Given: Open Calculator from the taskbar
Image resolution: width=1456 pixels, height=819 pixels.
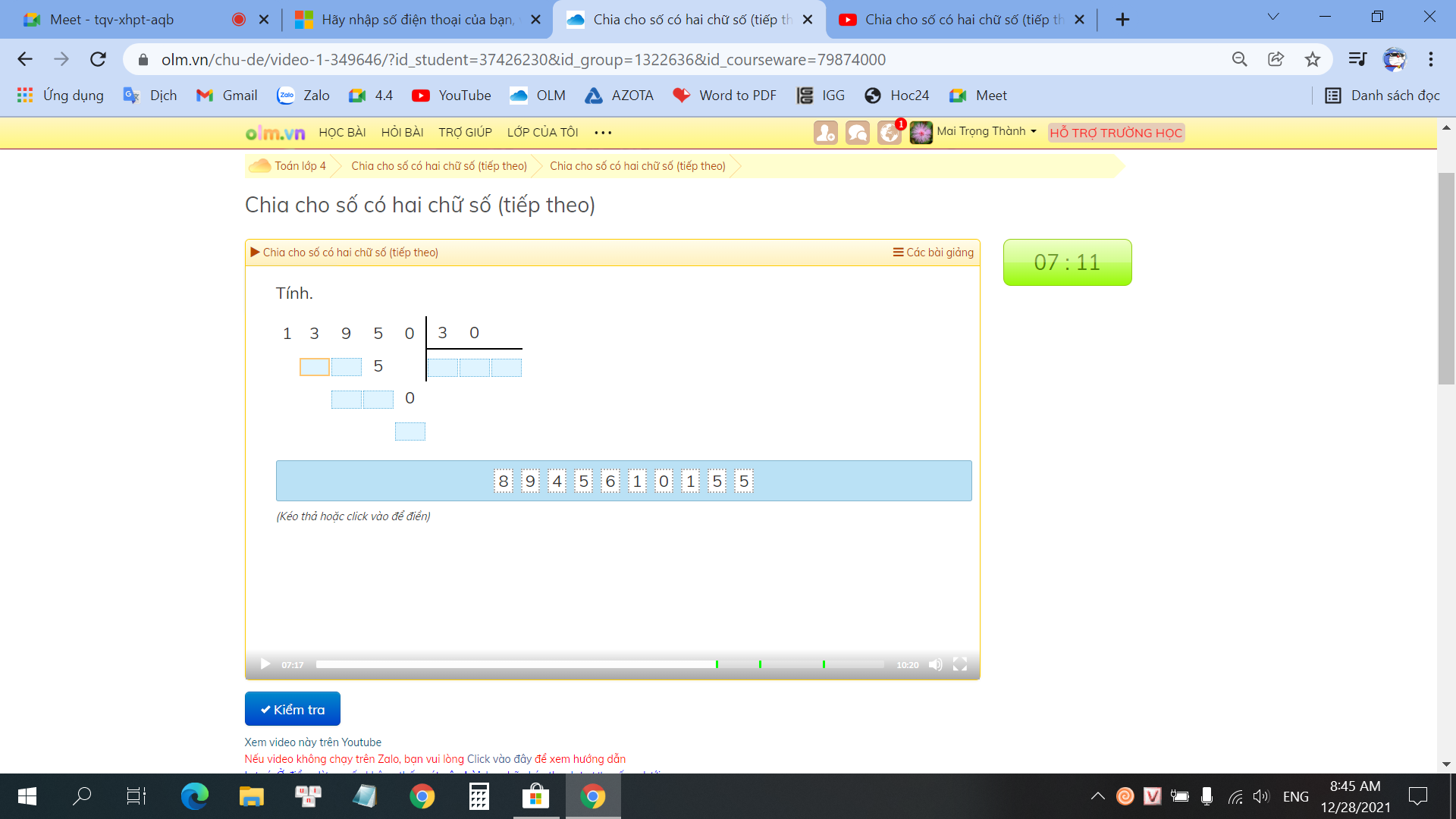Looking at the screenshot, I should (x=479, y=796).
